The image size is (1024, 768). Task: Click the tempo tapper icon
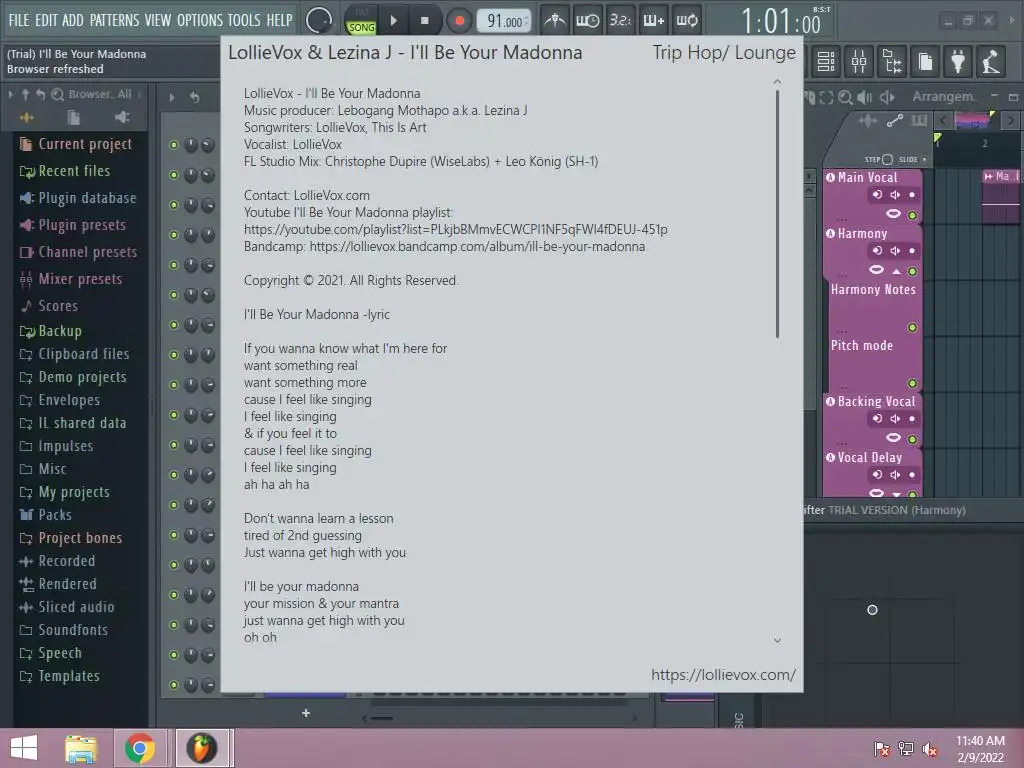coord(991,61)
